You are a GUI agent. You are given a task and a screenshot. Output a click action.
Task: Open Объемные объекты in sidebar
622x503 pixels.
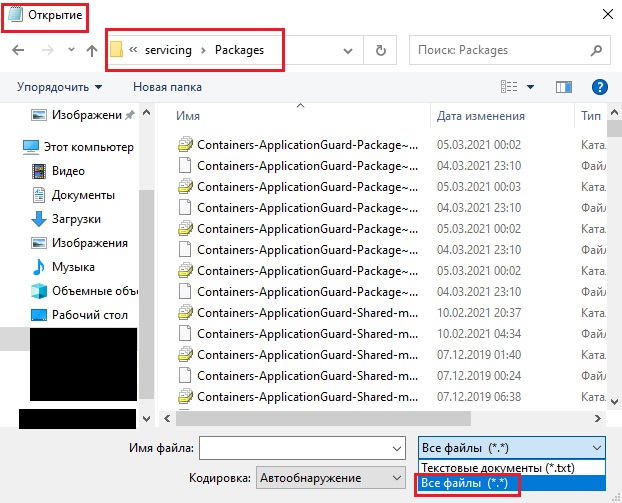tap(84, 291)
